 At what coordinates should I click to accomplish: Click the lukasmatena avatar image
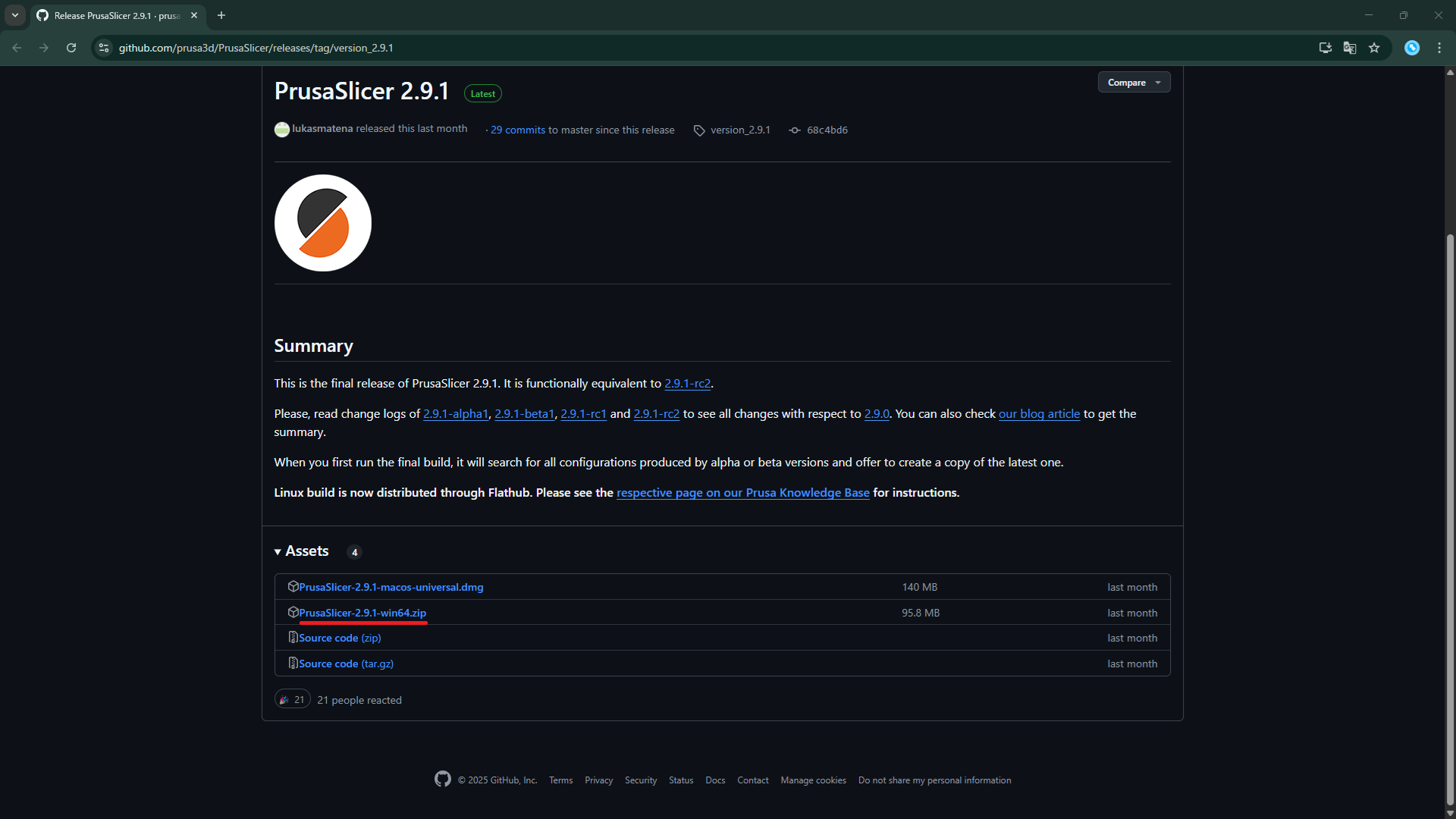click(x=281, y=130)
